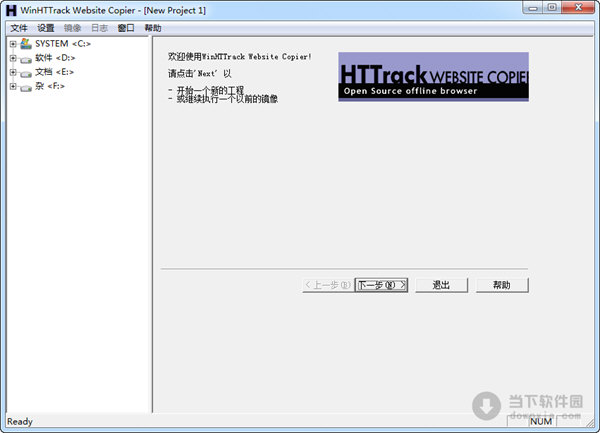This screenshot has width=600, height=433.
Task: Click the welcome text 欢迎使用WinHTTrack Website Copier!
Action: 240,57
